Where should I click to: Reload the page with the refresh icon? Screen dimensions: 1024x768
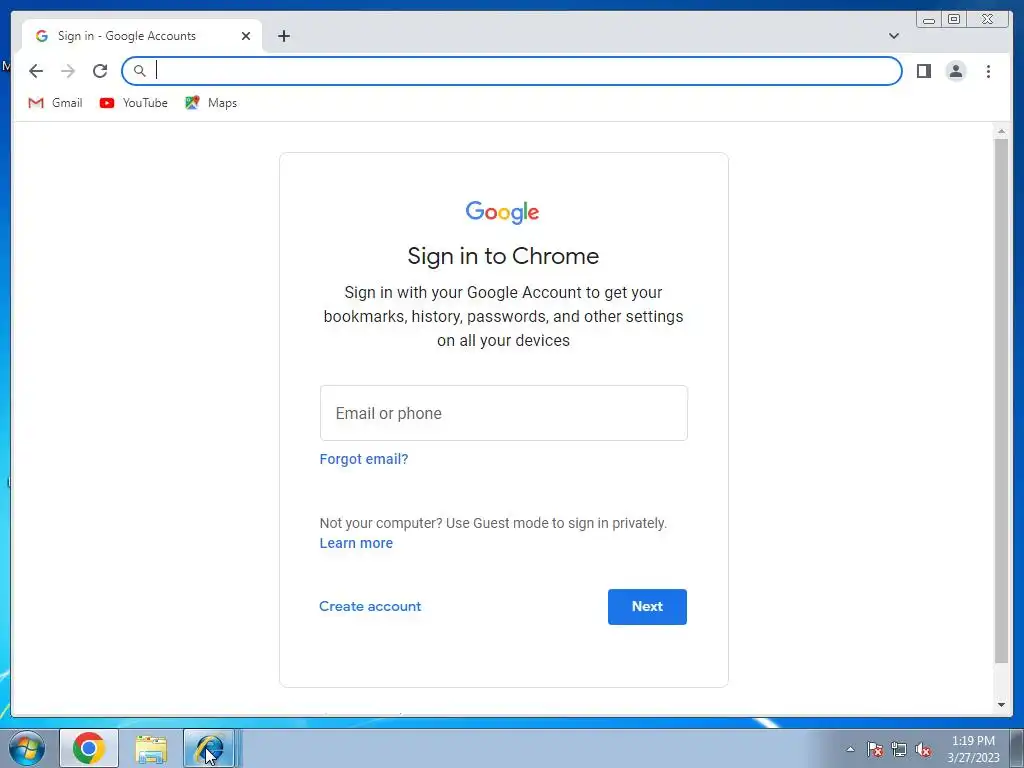(x=100, y=71)
